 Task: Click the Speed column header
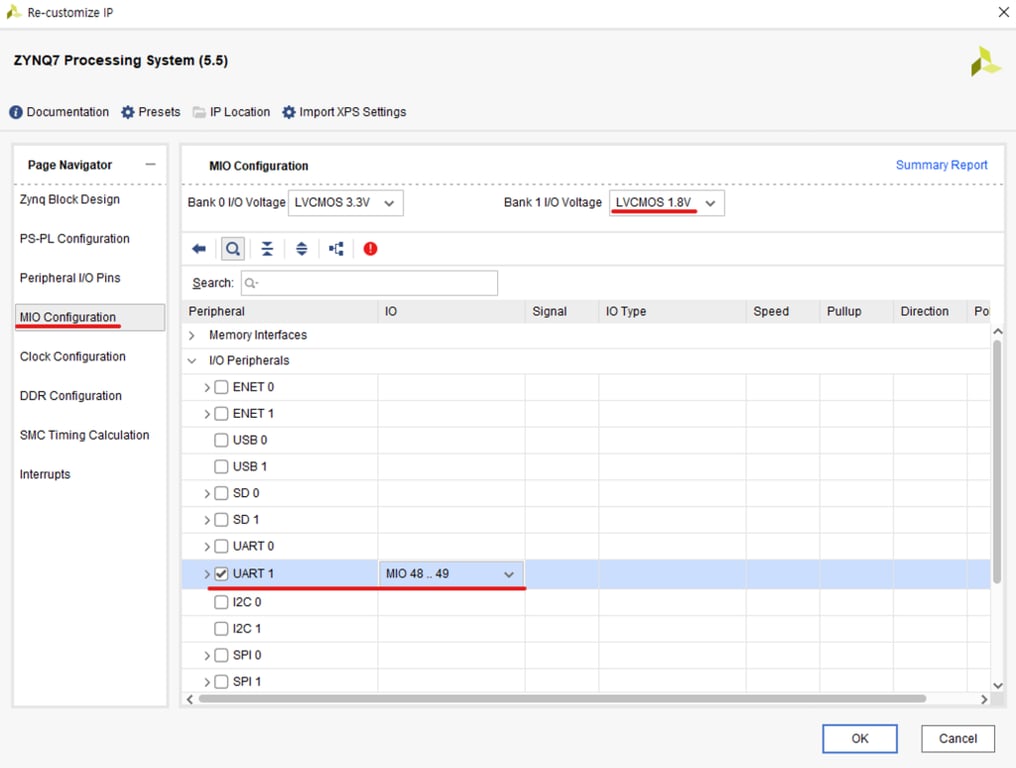783,312
